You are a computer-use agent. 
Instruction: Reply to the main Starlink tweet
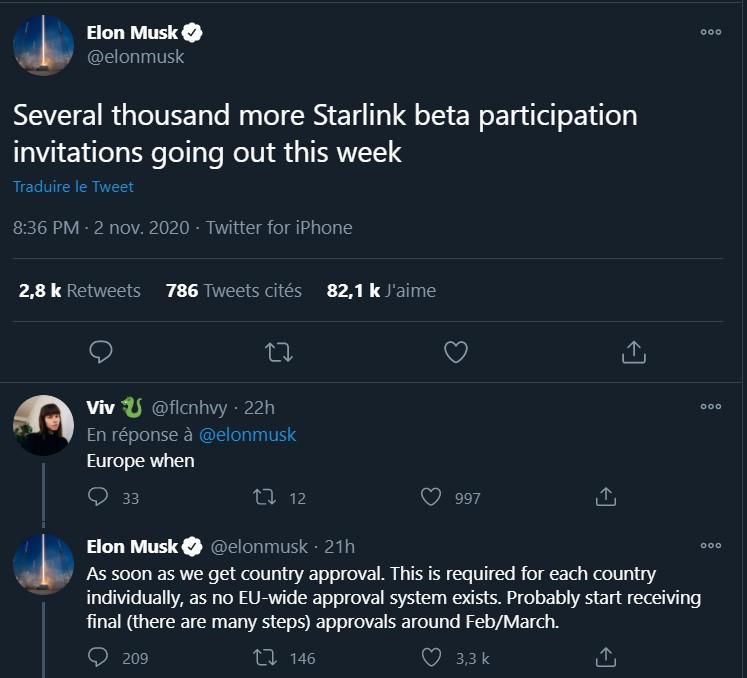101,352
